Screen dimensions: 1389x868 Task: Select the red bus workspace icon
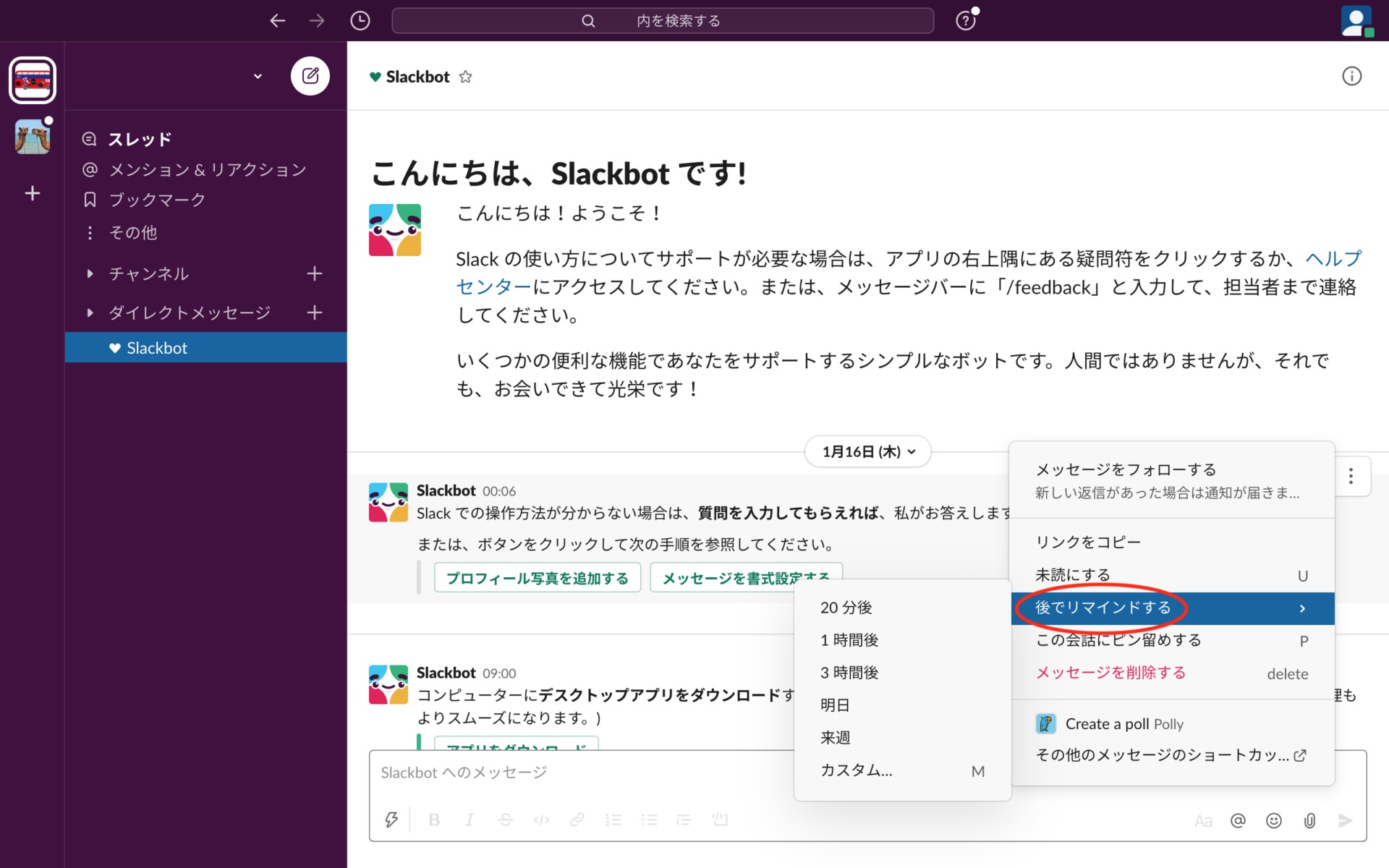[x=33, y=80]
